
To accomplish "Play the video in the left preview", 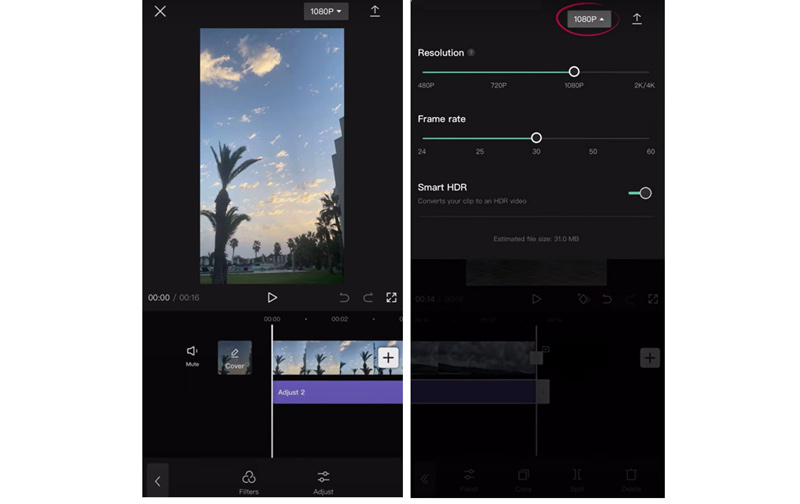I will pyautogui.click(x=272, y=297).
